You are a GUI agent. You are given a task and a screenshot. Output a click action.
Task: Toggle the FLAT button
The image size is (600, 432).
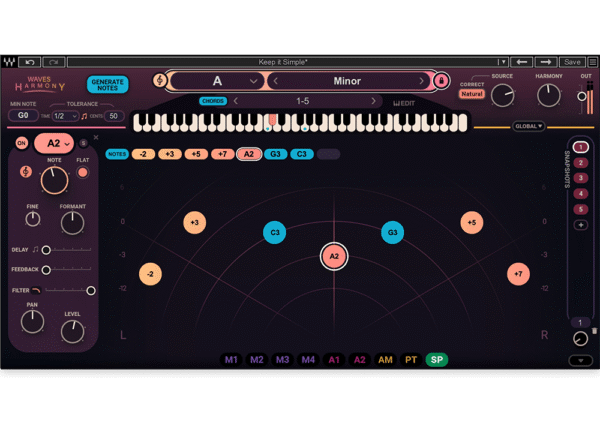(82, 173)
